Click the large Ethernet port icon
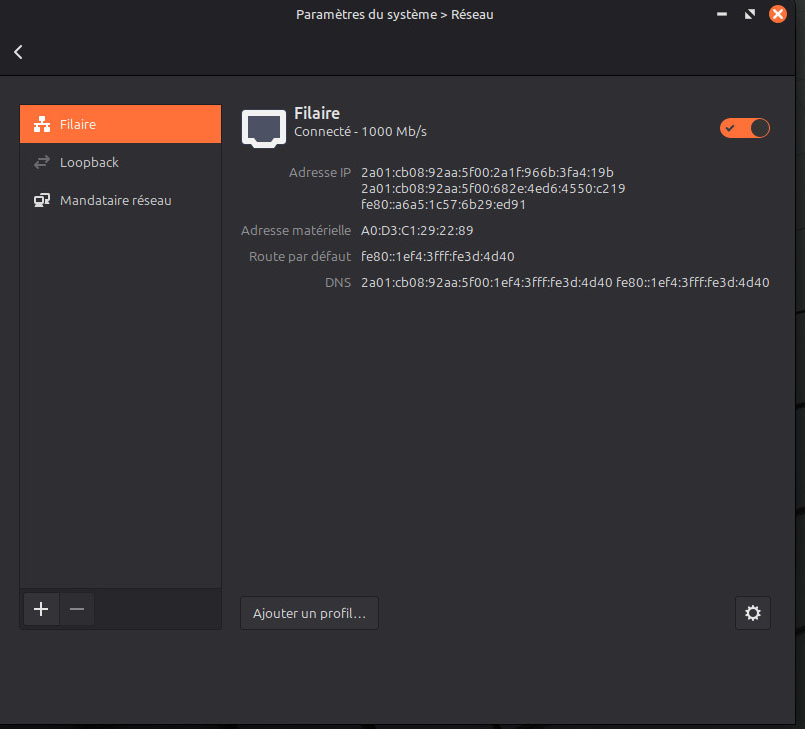 (263, 129)
